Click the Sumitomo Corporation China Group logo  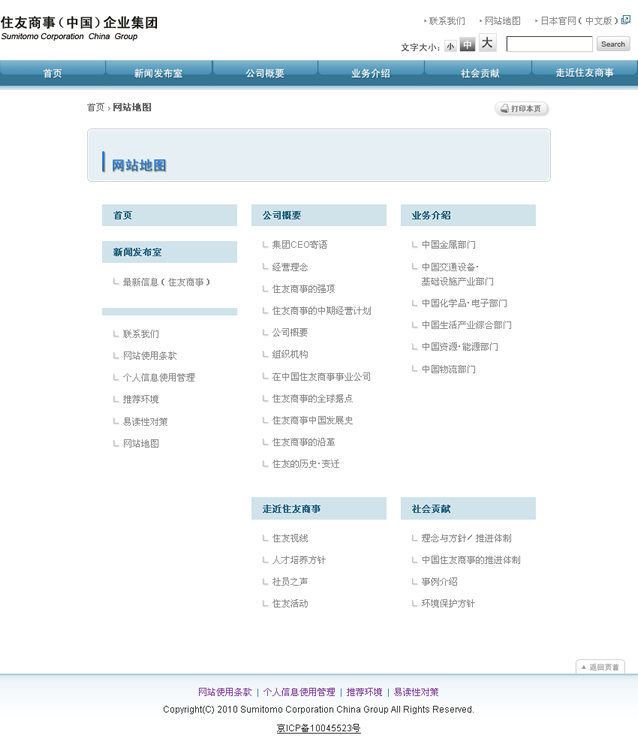click(x=79, y=29)
